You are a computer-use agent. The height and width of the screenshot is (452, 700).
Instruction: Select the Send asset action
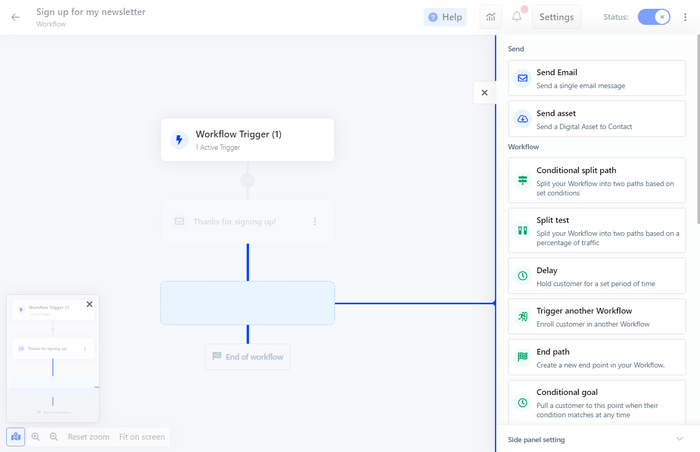pos(596,119)
